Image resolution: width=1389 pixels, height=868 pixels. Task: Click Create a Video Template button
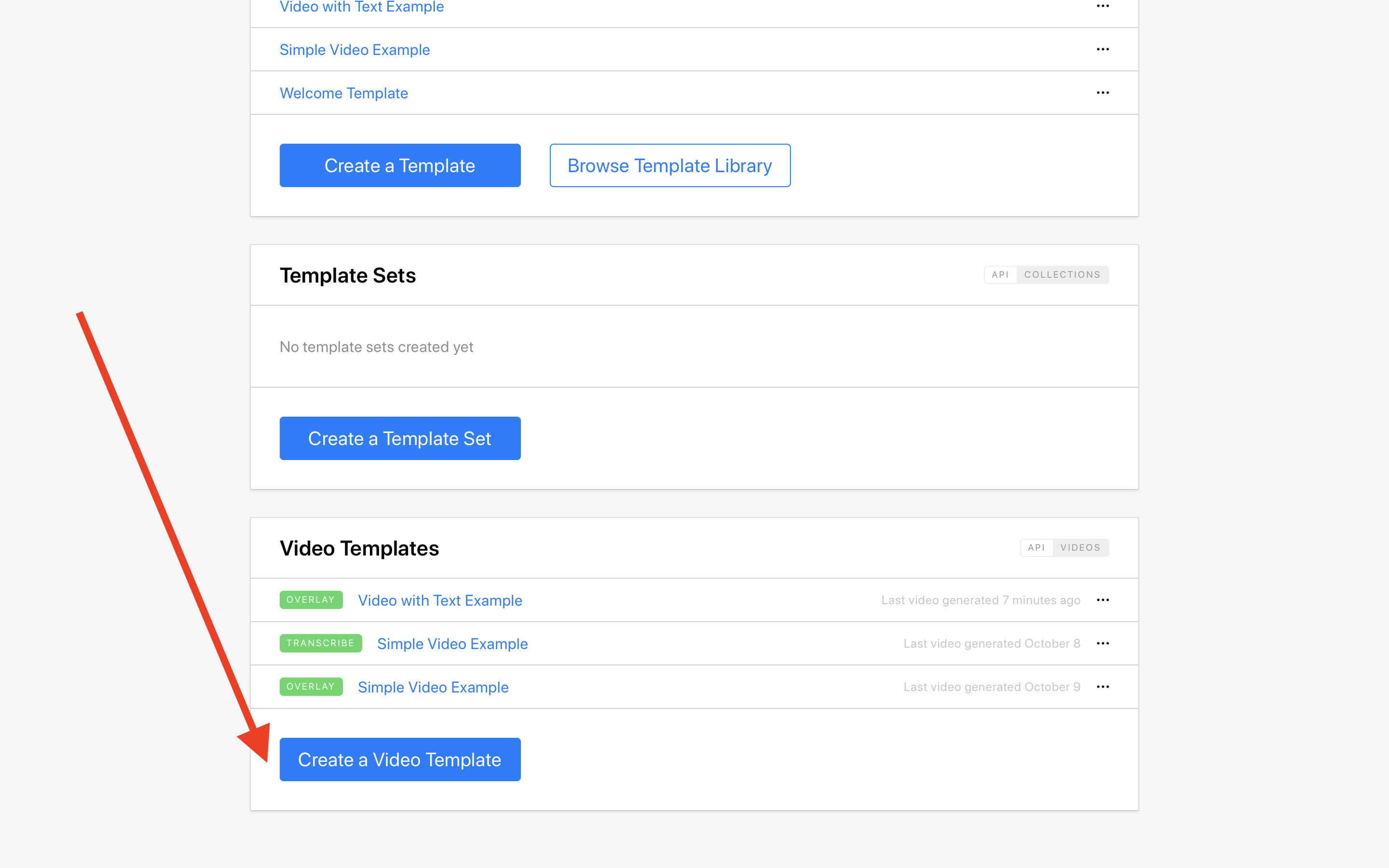point(400,759)
